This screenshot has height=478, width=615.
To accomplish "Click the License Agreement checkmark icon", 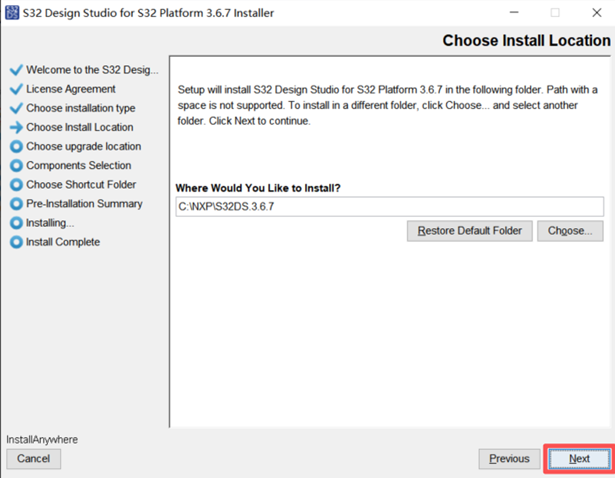I will [x=16, y=89].
